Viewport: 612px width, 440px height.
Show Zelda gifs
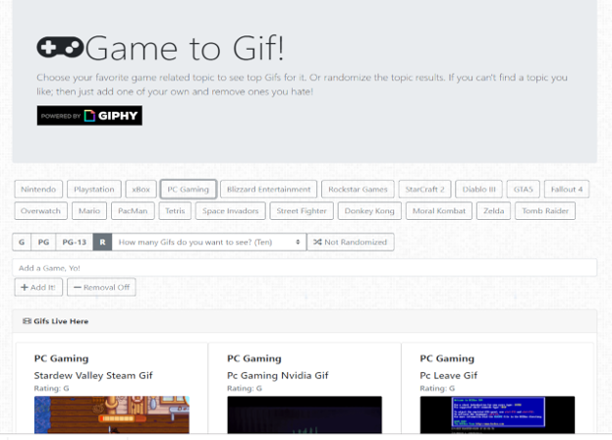pyautogui.click(x=494, y=211)
